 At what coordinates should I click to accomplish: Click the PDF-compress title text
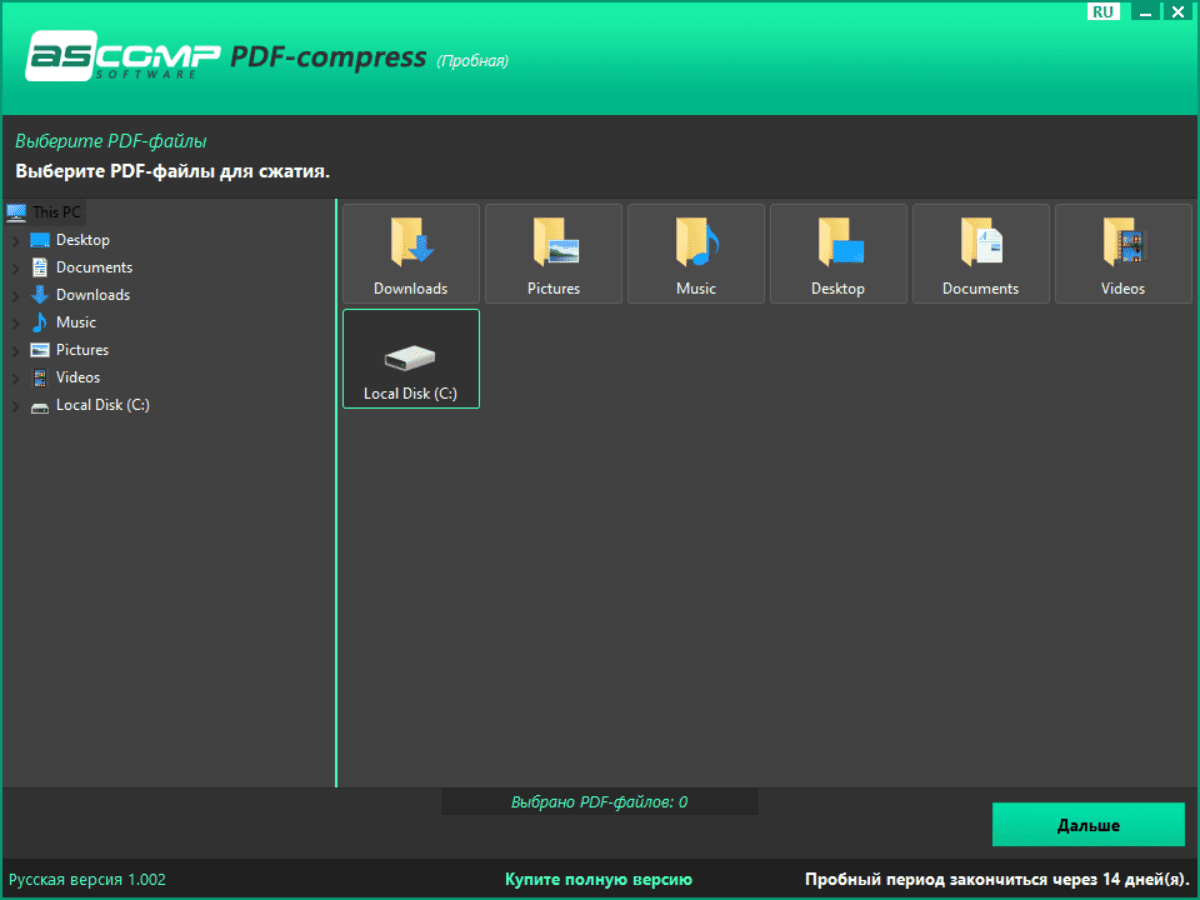click(x=329, y=58)
